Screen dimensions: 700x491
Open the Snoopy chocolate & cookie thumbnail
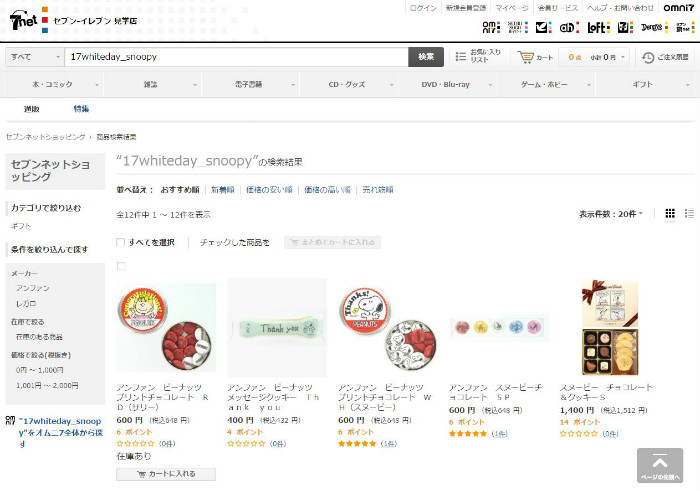[x=610, y=328]
